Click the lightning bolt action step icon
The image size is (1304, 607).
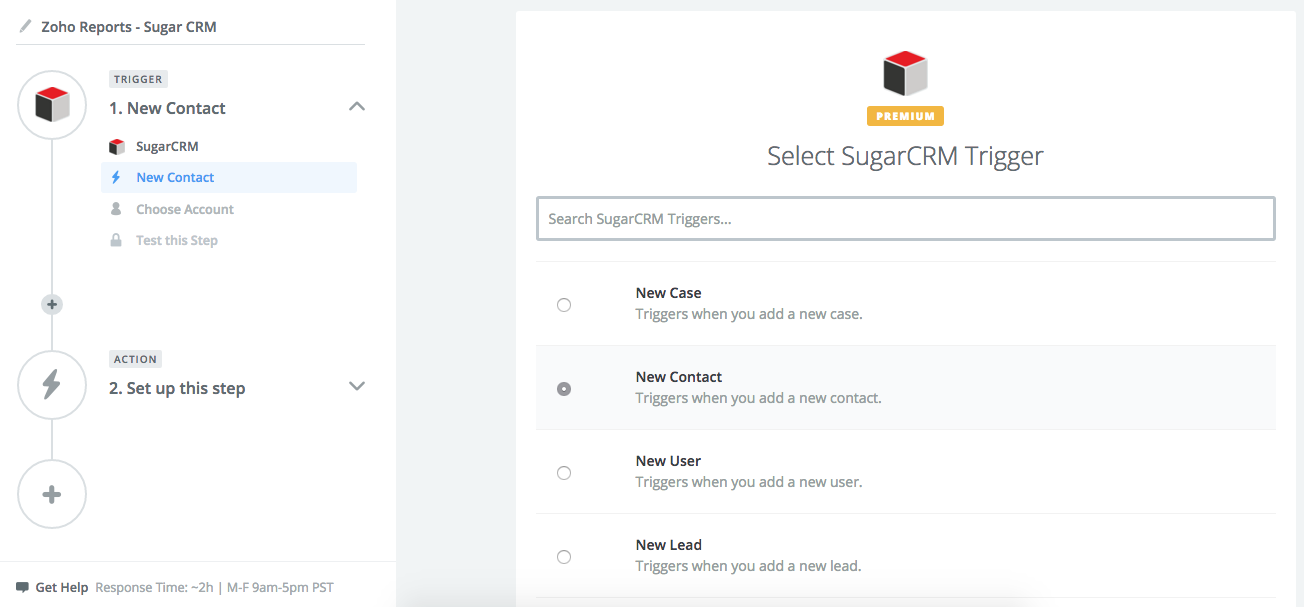pos(52,385)
